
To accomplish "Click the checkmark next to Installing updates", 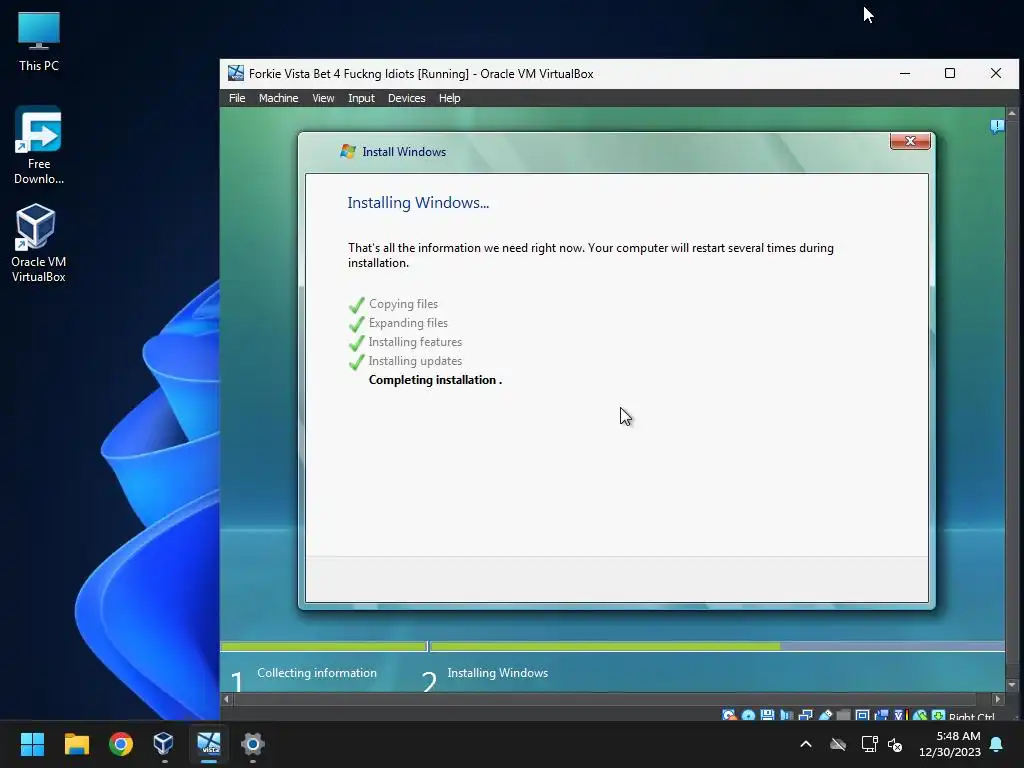I will (x=357, y=361).
